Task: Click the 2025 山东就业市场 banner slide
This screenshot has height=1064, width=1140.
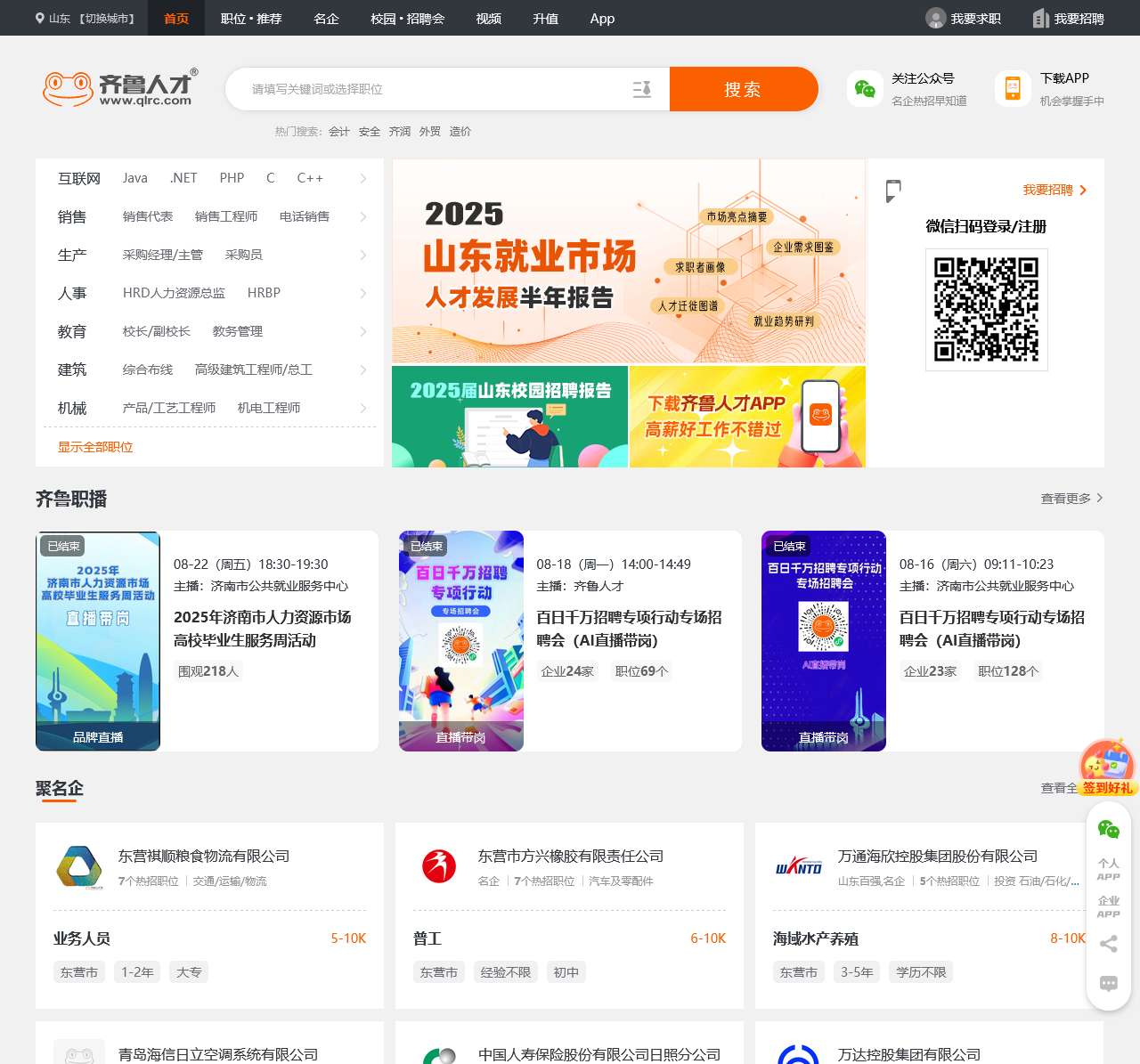Action: [x=628, y=261]
